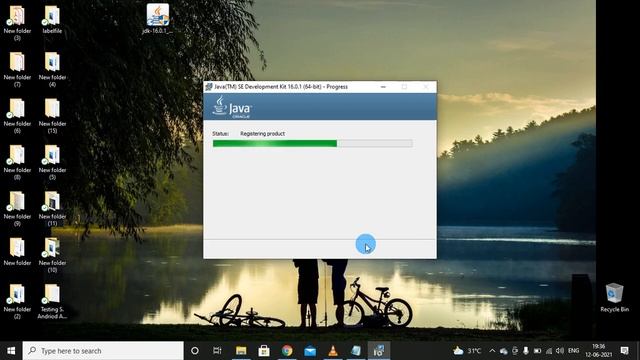Select New folder (5) desktop icon
Image resolution: width=640 pixels, height=360 pixels.
(x=52, y=162)
